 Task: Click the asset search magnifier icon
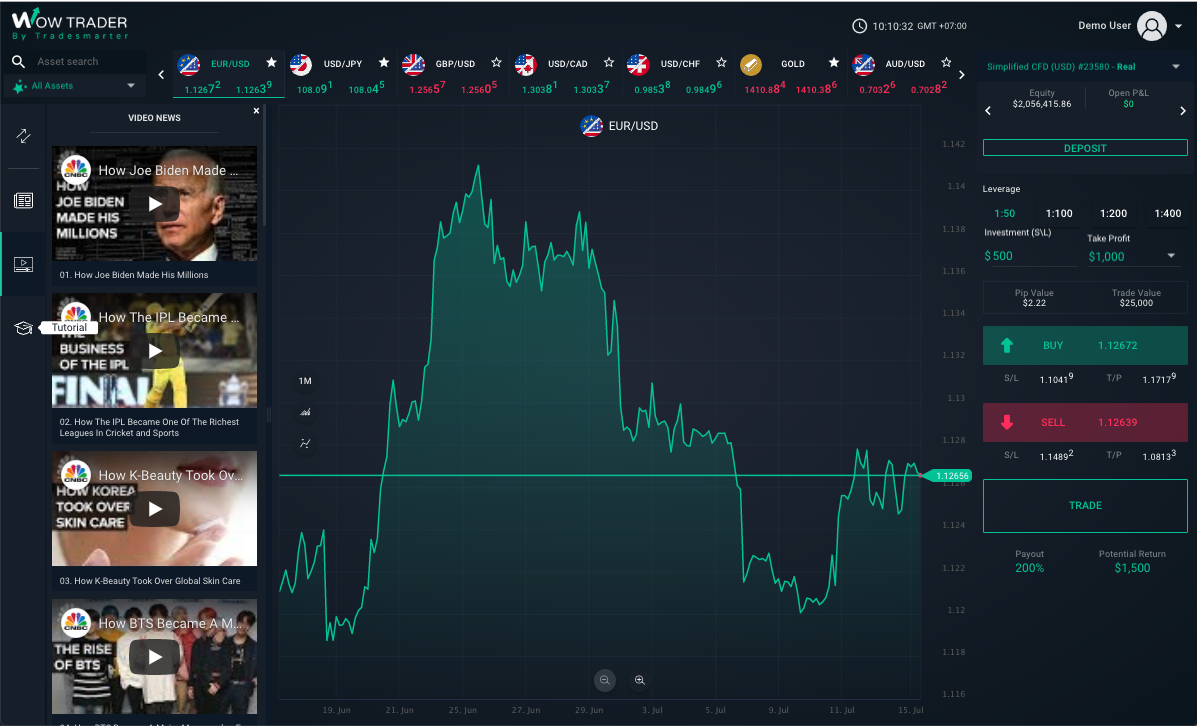coord(18,61)
